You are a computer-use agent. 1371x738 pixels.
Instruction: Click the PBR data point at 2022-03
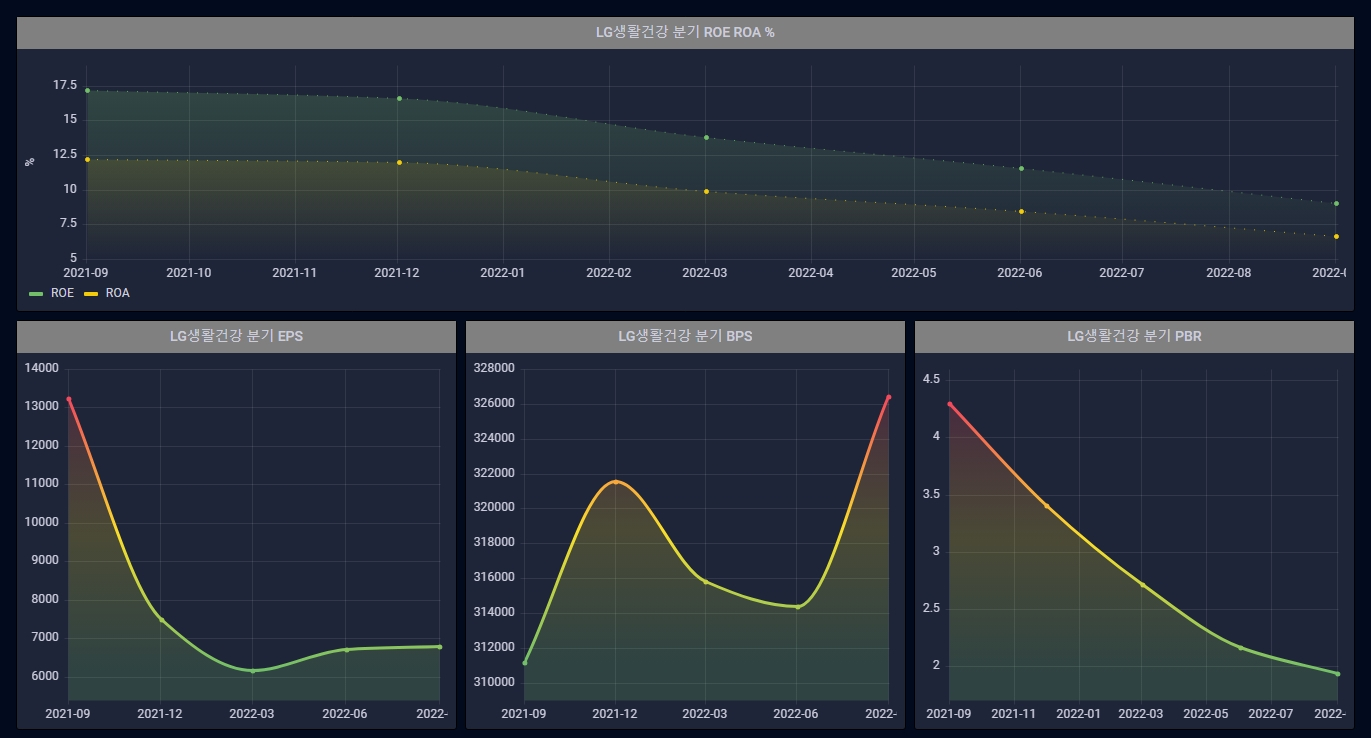click(1142, 584)
